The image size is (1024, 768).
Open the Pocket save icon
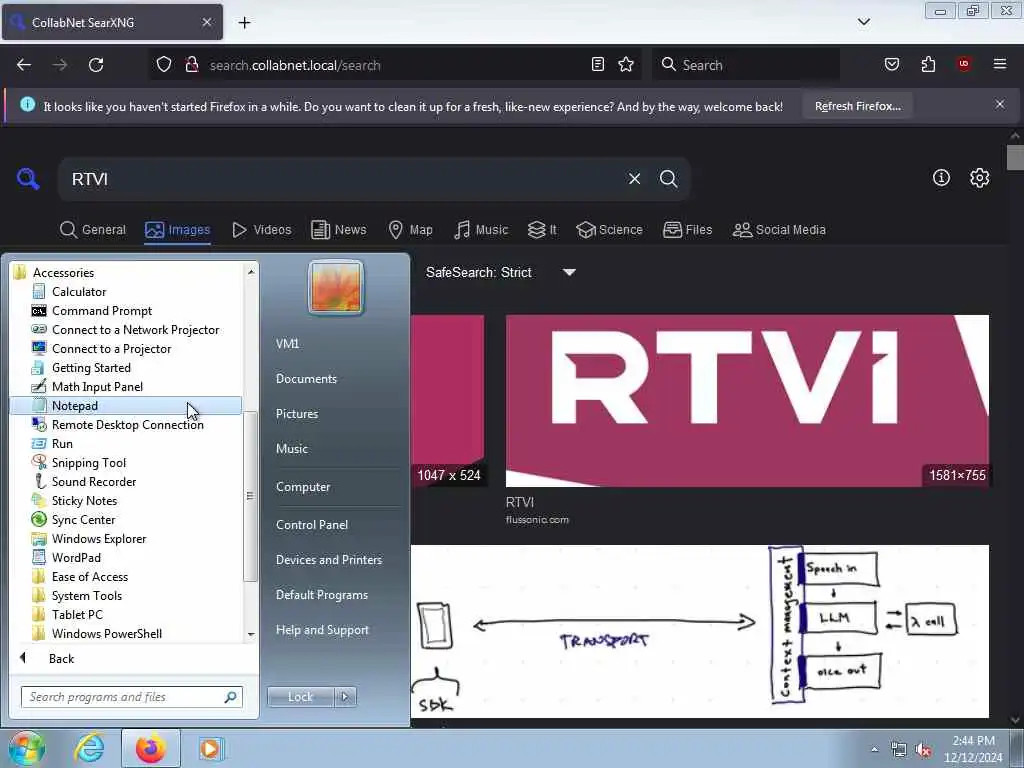[892, 64]
